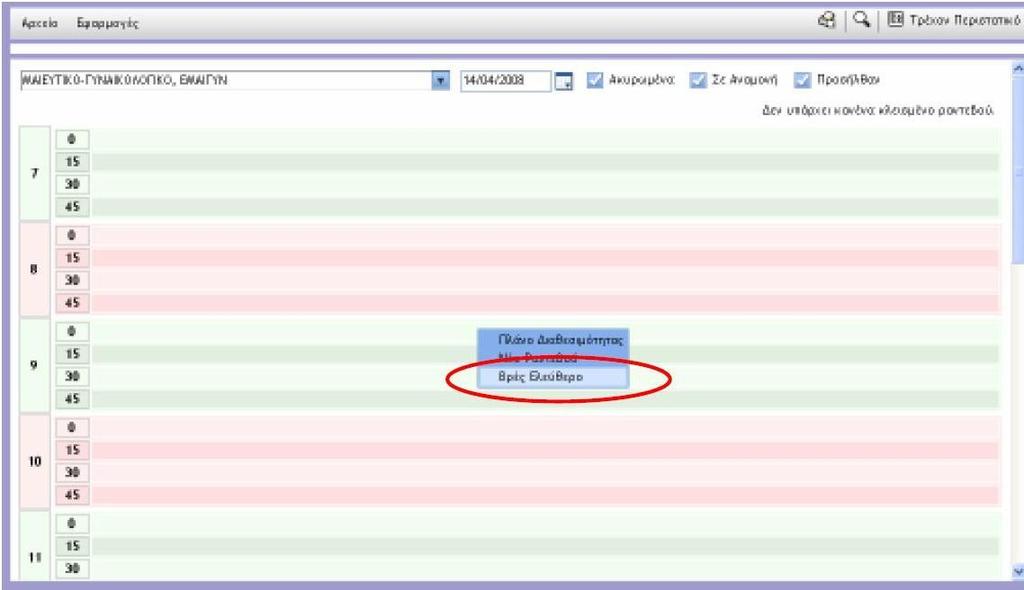Image resolution: width=1024 pixels, height=590 pixels.
Task: Click the 30 minute label of hour 8
Action: (x=72, y=280)
